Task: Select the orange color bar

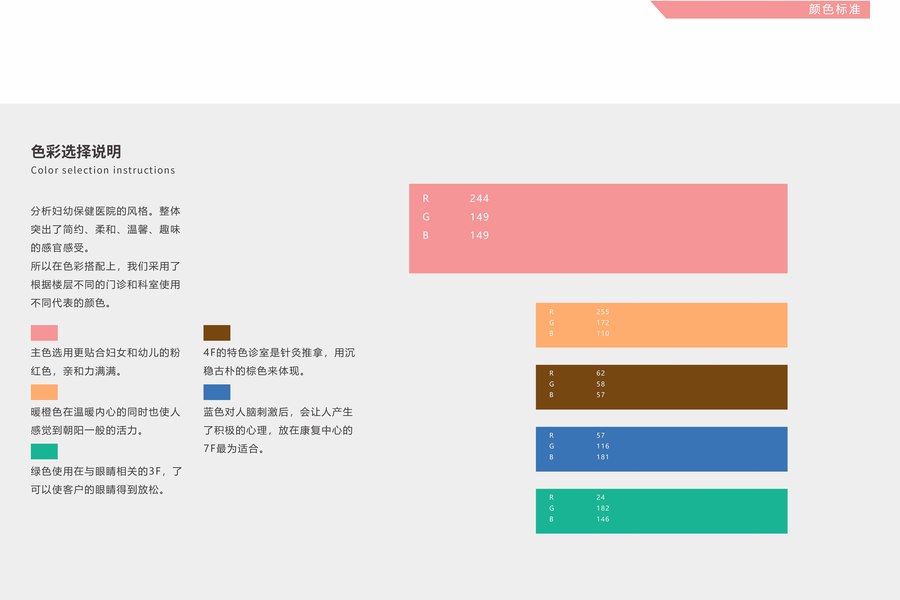Action: click(662, 325)
